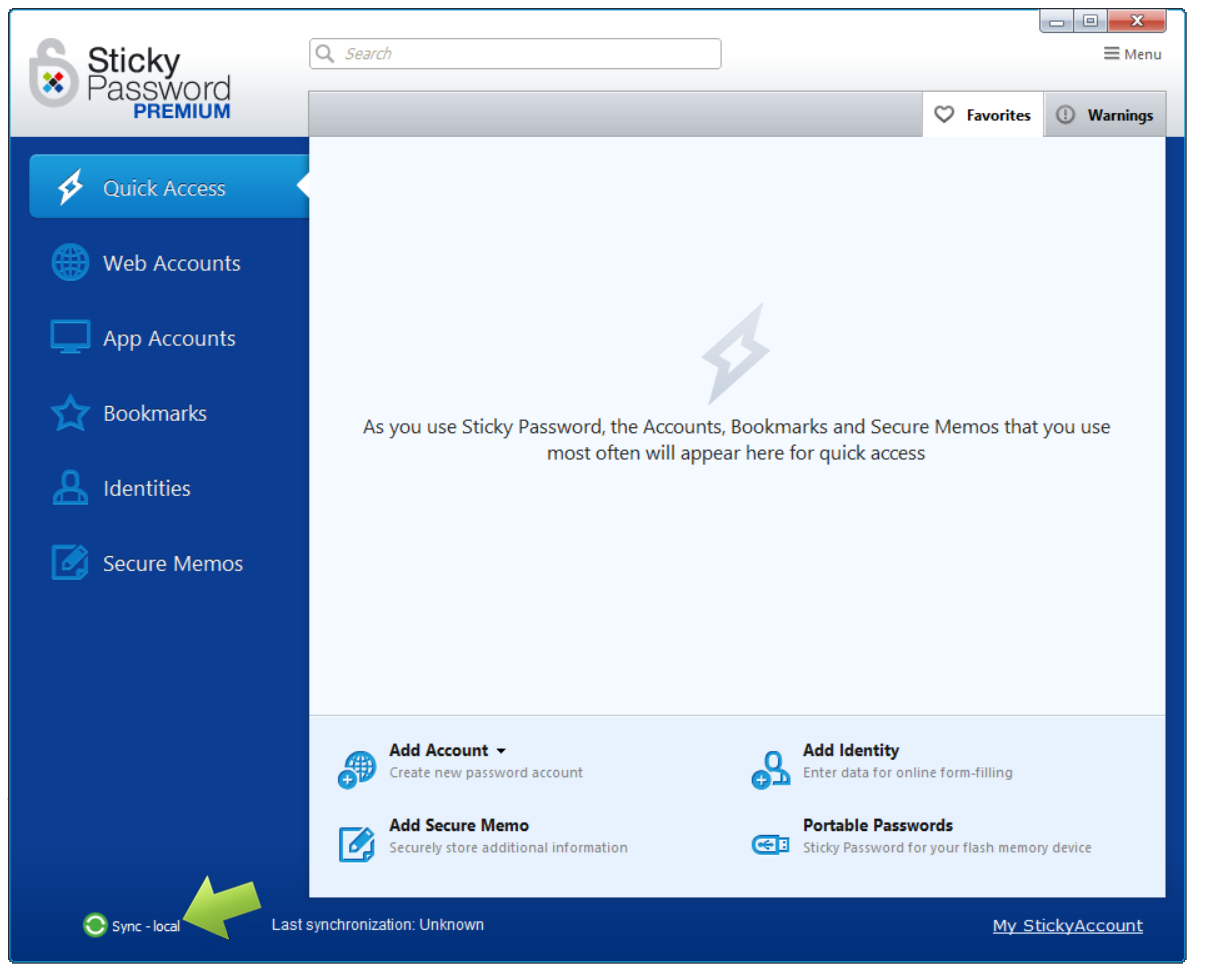
Task: Open the Secure Memos section
Action: pos(173,563)
